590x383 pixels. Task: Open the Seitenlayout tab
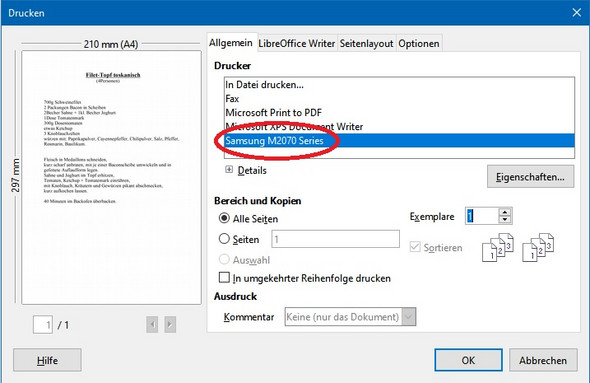pyautogui.click(x=366, y=44)
